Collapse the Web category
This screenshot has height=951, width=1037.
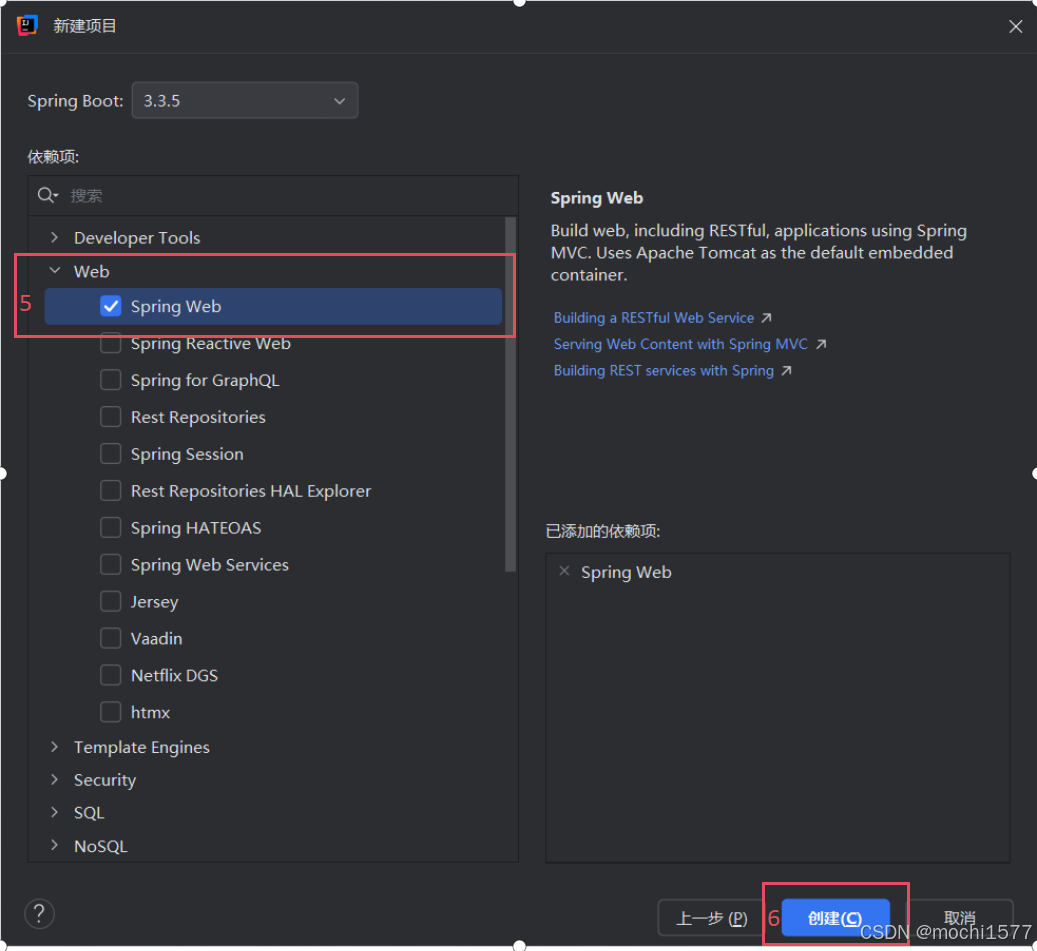(x=55, y=270)
